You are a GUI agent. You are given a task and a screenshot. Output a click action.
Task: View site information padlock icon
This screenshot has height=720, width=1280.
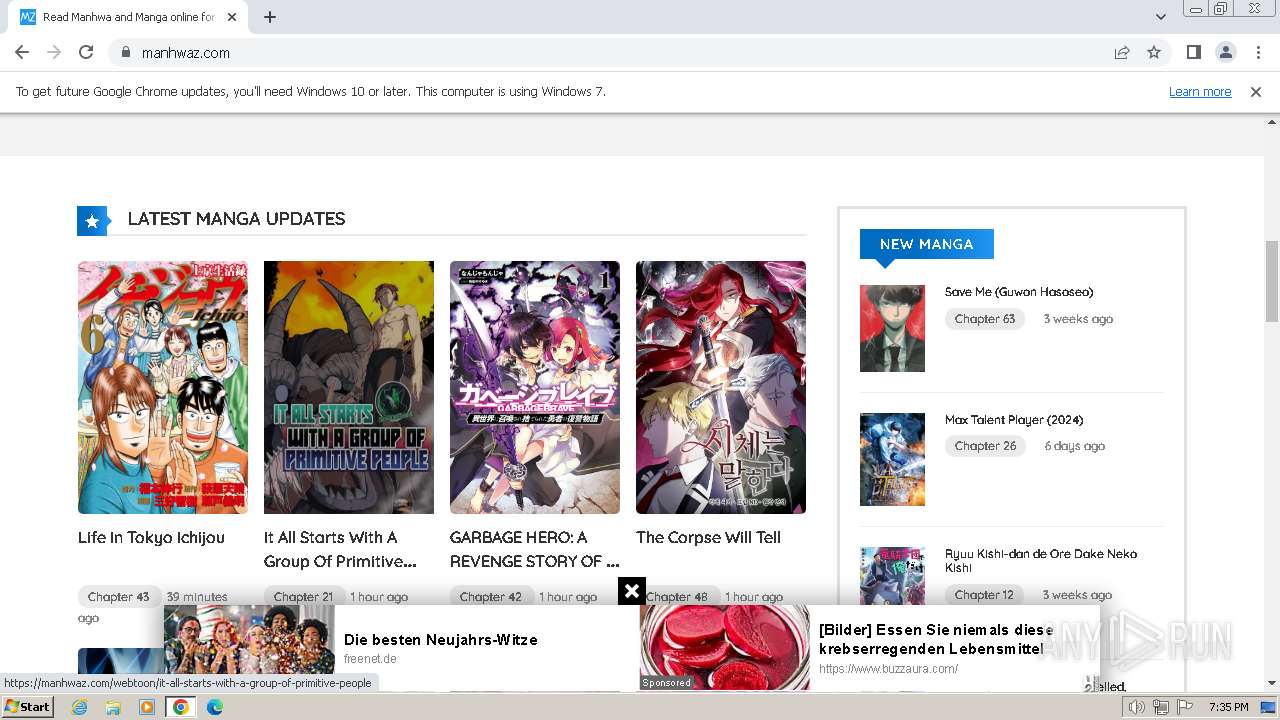[x=126, y=52]
